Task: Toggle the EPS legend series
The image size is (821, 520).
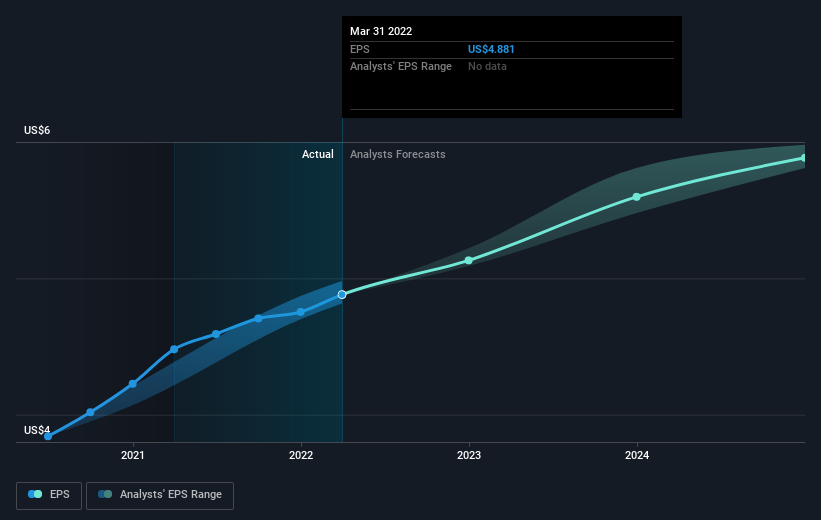Action: 49,495
